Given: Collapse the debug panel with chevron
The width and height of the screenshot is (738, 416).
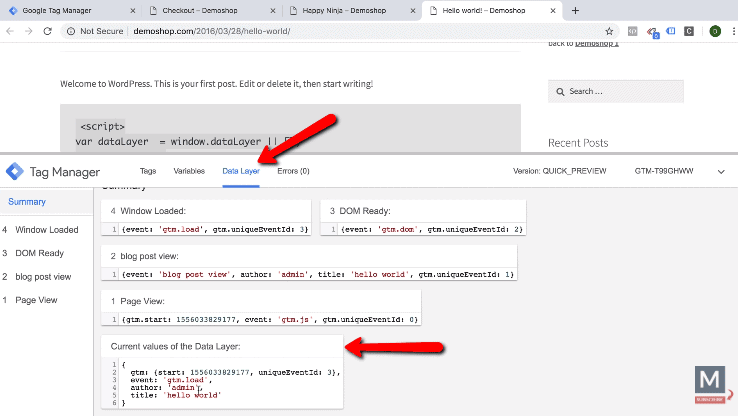Looking at the screenshot, I should coord(721,172).
